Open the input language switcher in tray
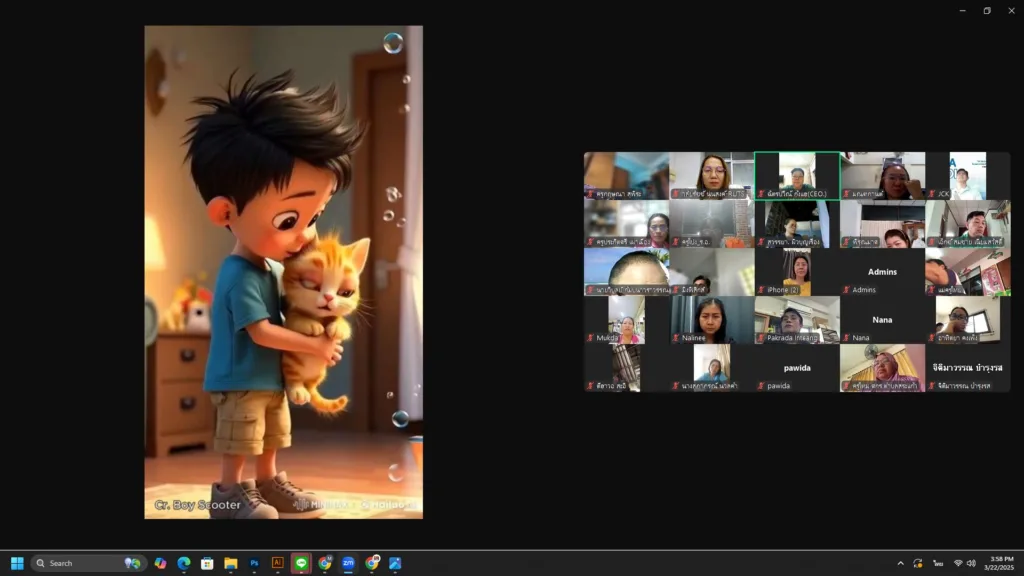 coord(938,563)
